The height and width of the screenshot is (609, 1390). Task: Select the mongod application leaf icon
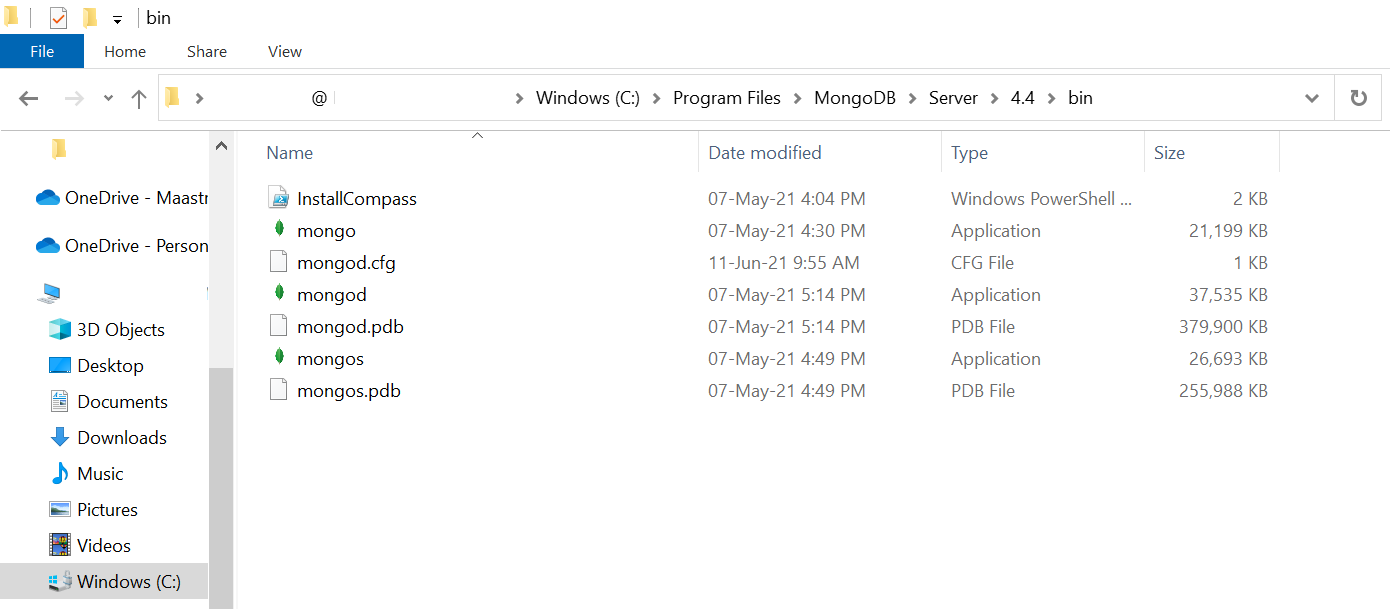[279, 294]
